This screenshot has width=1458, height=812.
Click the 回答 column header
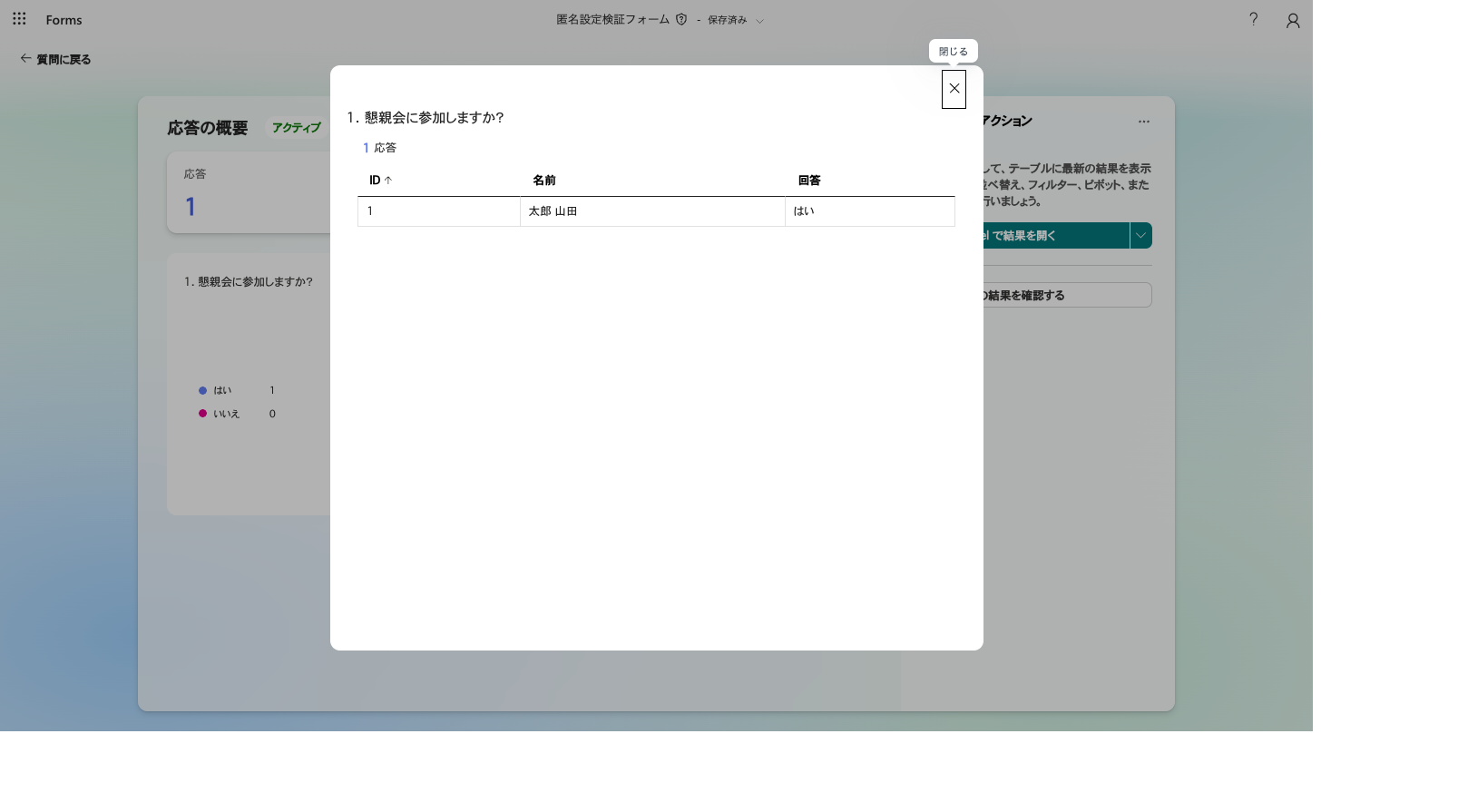809,181
